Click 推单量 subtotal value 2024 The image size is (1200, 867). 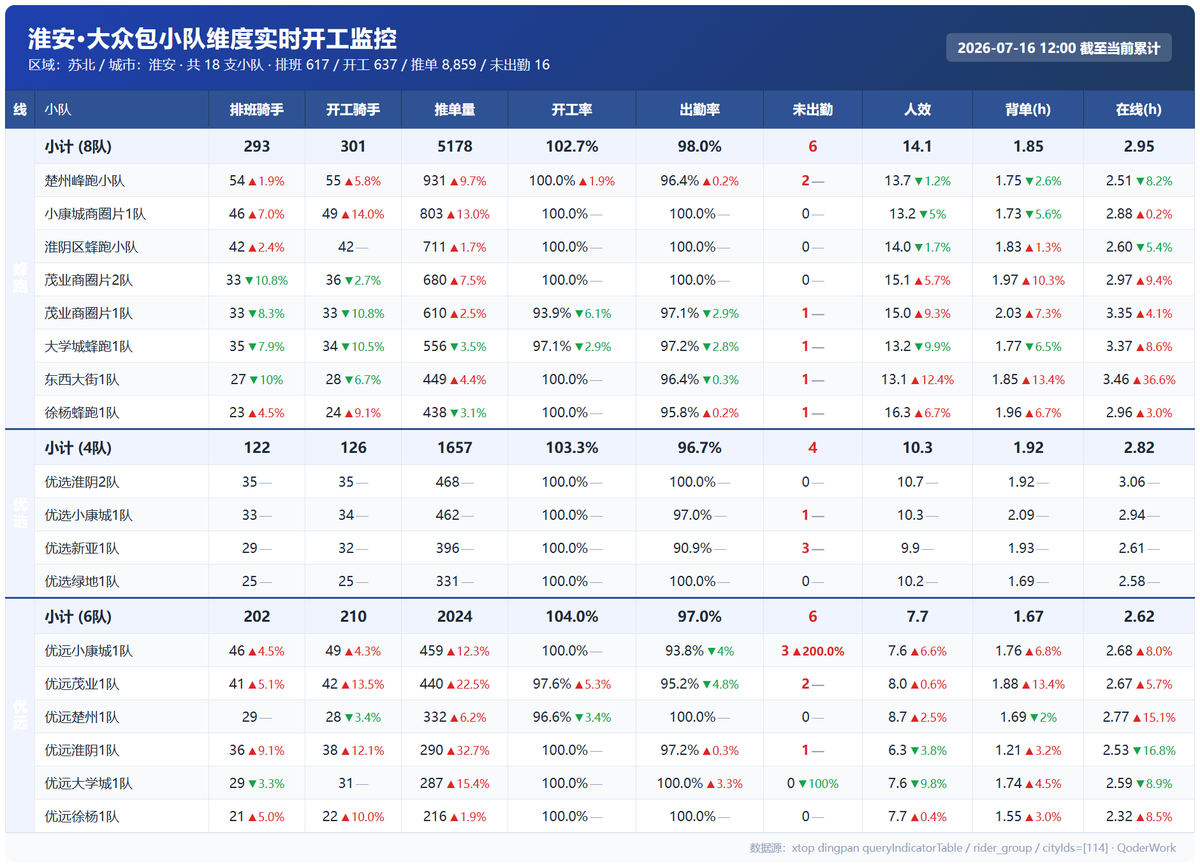click(454, 617)
